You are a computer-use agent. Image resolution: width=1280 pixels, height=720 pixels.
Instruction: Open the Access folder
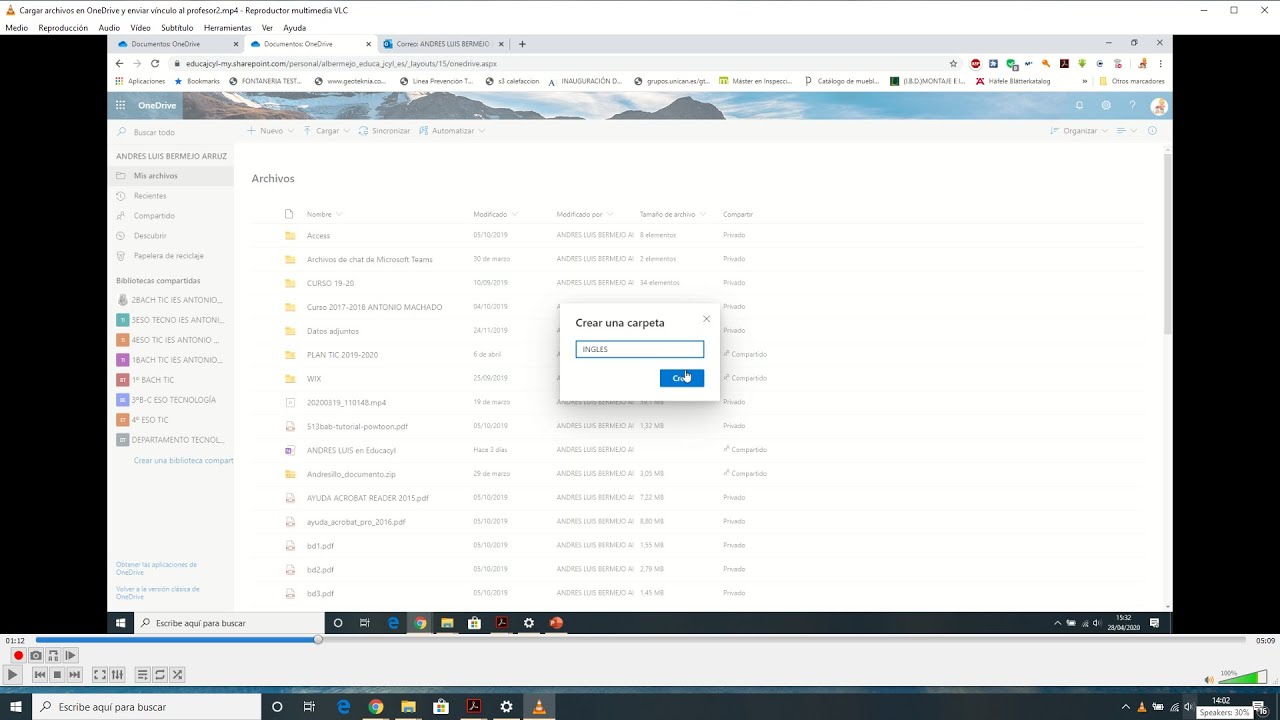tap(318, 236)
